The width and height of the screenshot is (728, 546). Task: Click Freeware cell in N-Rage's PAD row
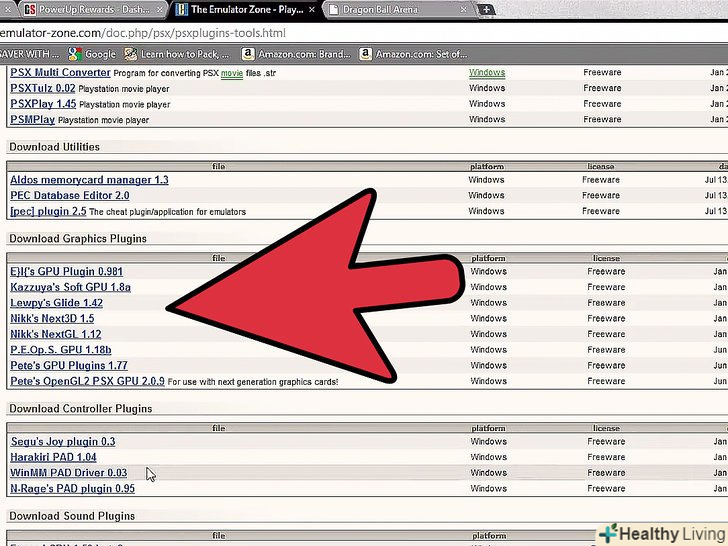(x=606, y=488)
